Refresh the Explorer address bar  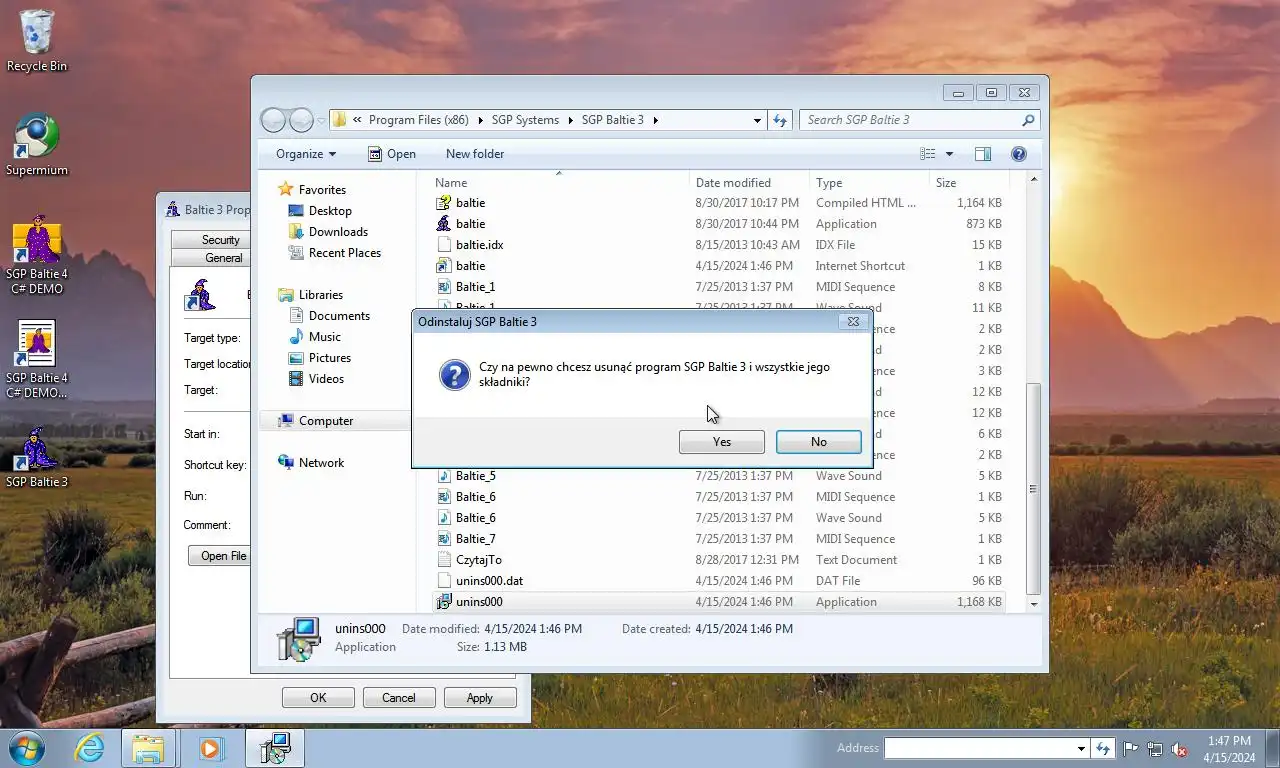781,120
